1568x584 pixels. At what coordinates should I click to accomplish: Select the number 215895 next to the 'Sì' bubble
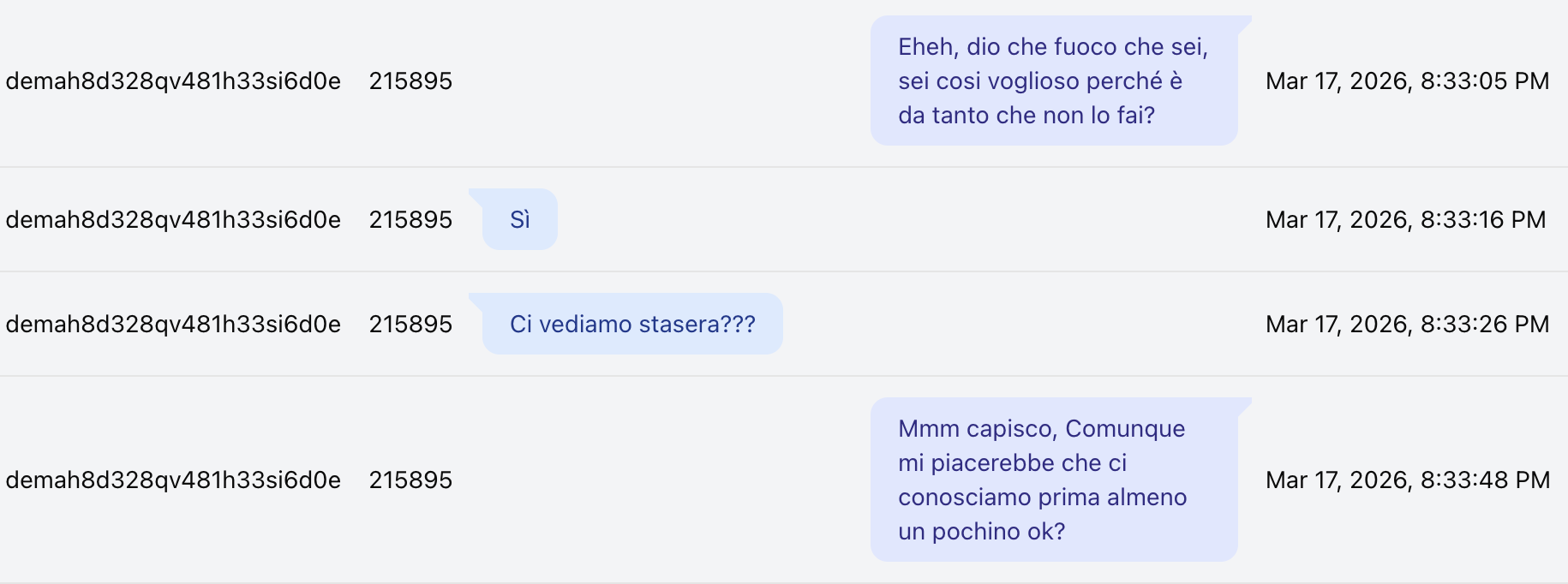pos(410,220)
